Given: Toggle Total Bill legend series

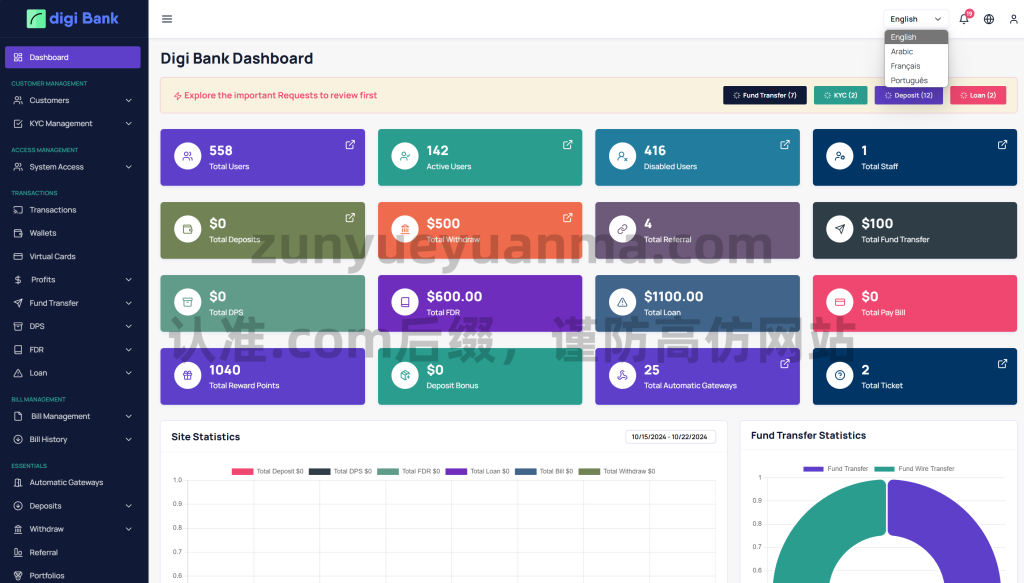Looking at the screenshot, I should 544,471.
